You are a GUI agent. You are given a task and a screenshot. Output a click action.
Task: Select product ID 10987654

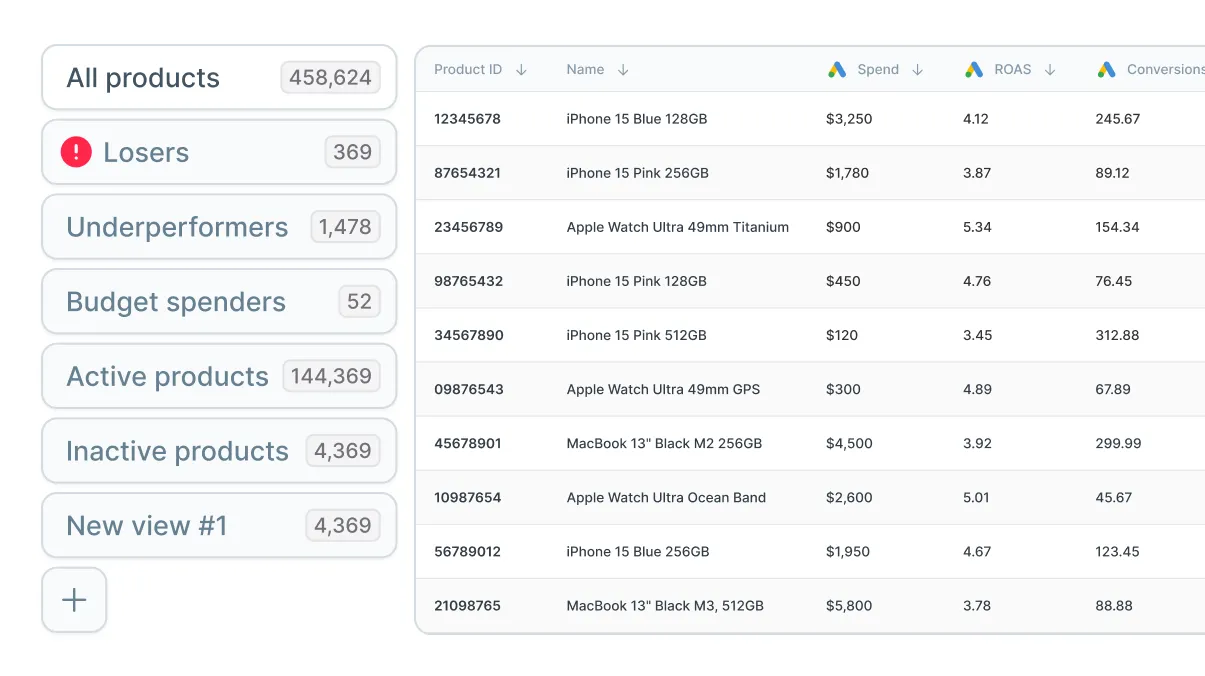(467, 497)
